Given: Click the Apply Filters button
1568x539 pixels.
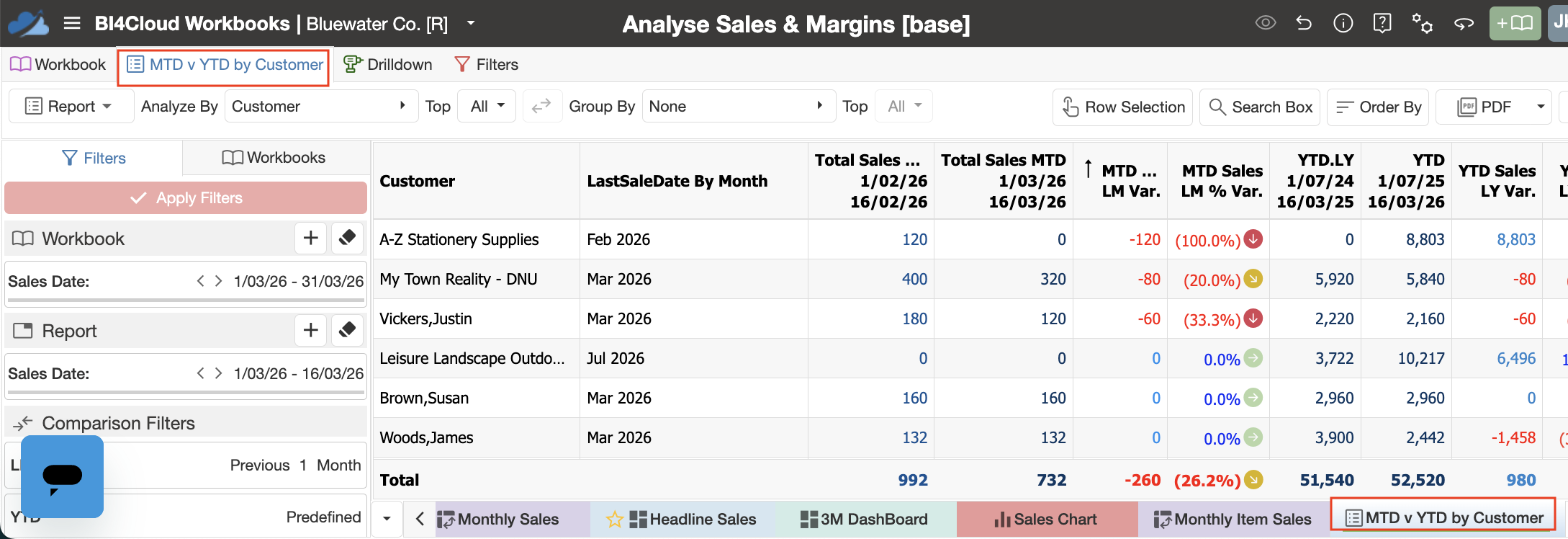Looking at the screenshot, I should (186, 197).
